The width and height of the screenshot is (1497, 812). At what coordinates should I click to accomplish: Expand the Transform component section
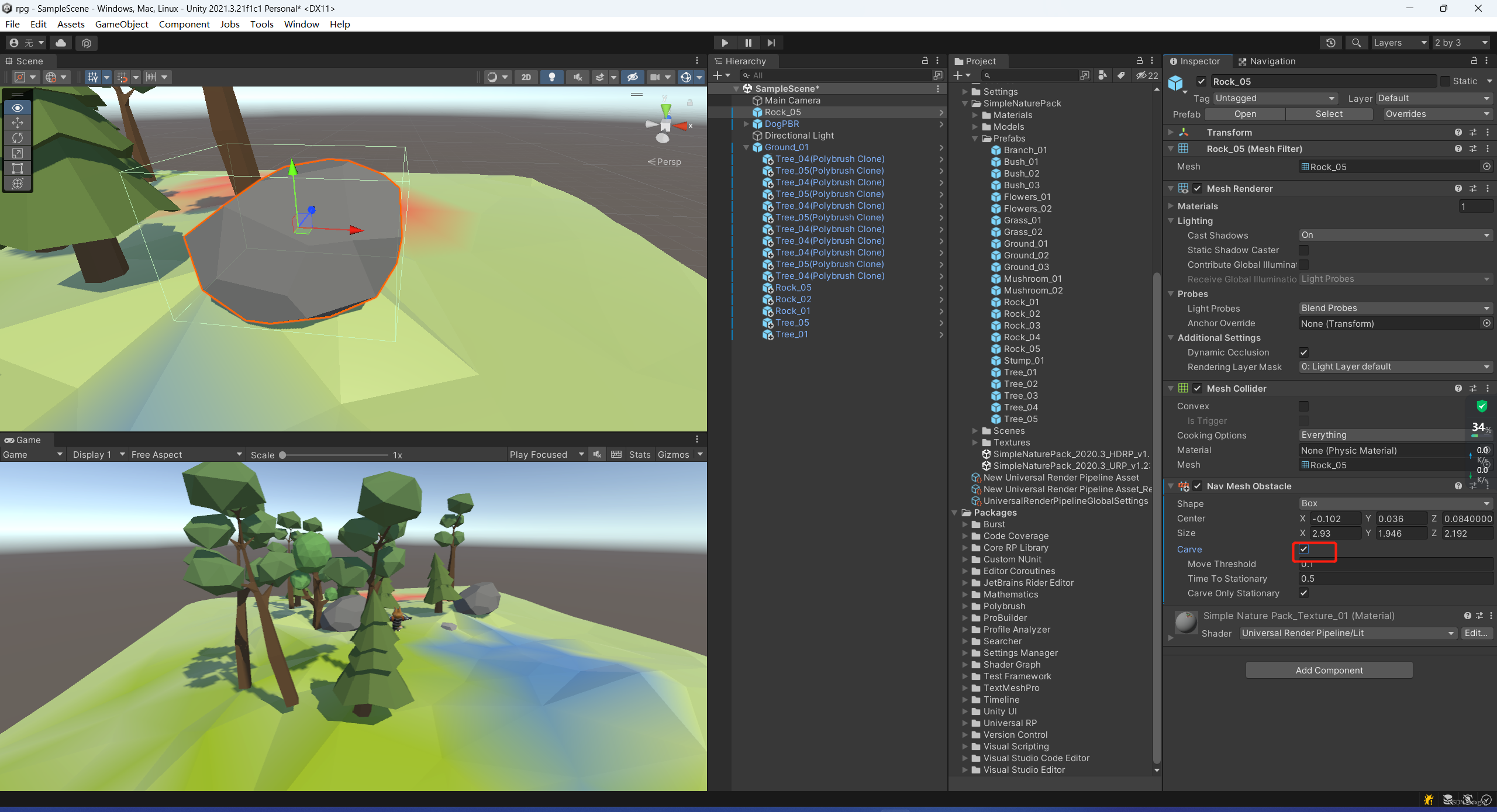click(x=1175, y=132)
